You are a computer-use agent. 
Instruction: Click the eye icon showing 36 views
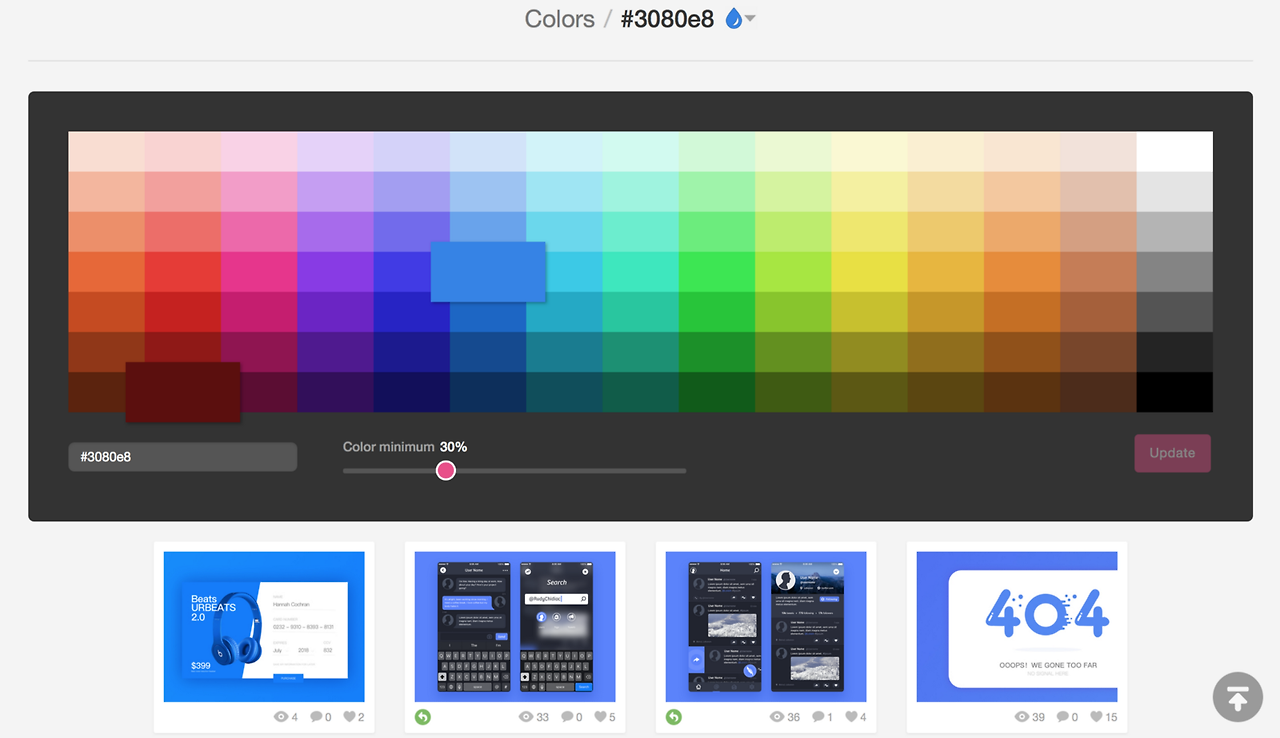pyautogui.click(x=777, y=717)
